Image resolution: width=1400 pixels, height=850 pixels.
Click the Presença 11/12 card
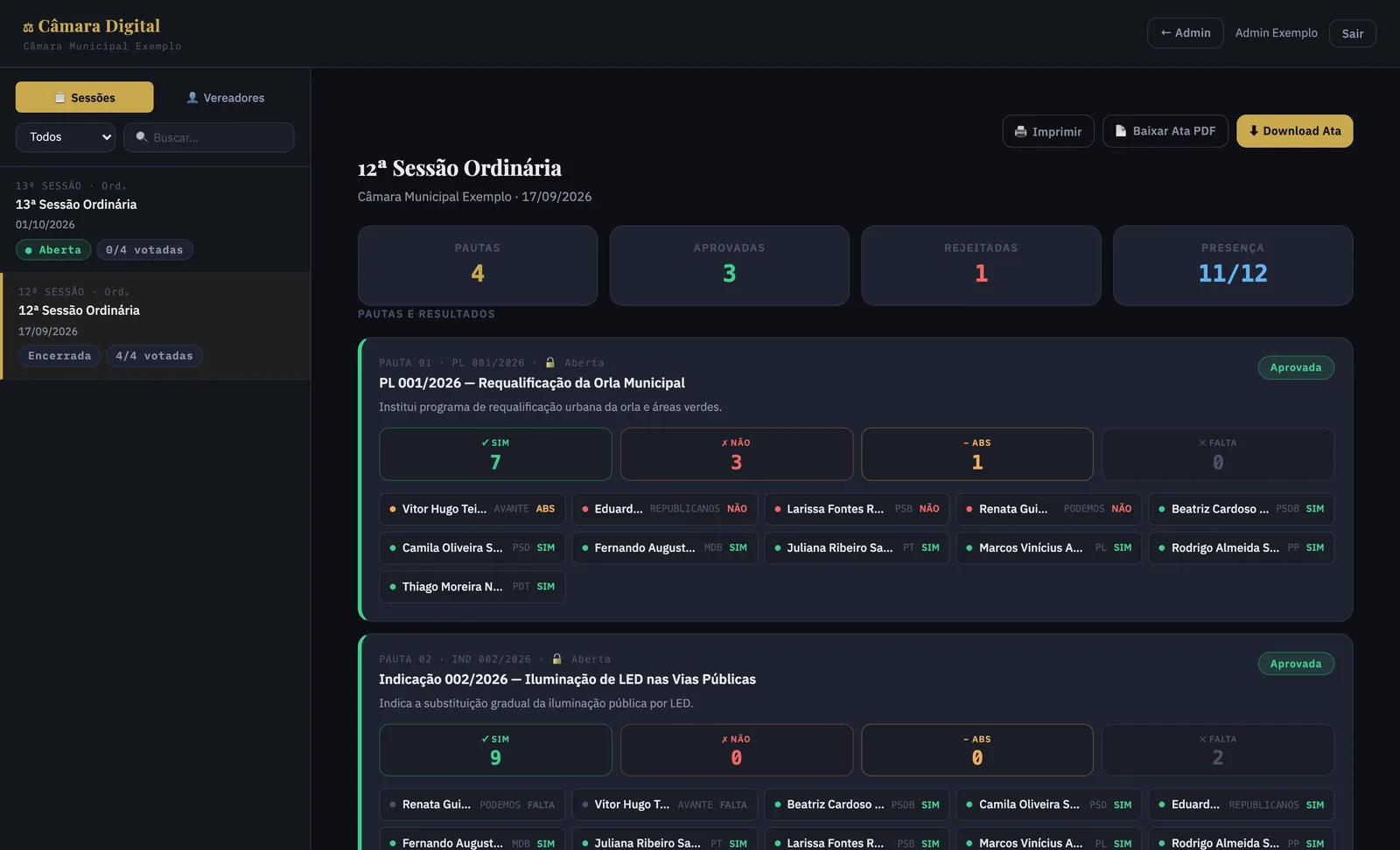pyautogui.click(x=1233, y=266)
